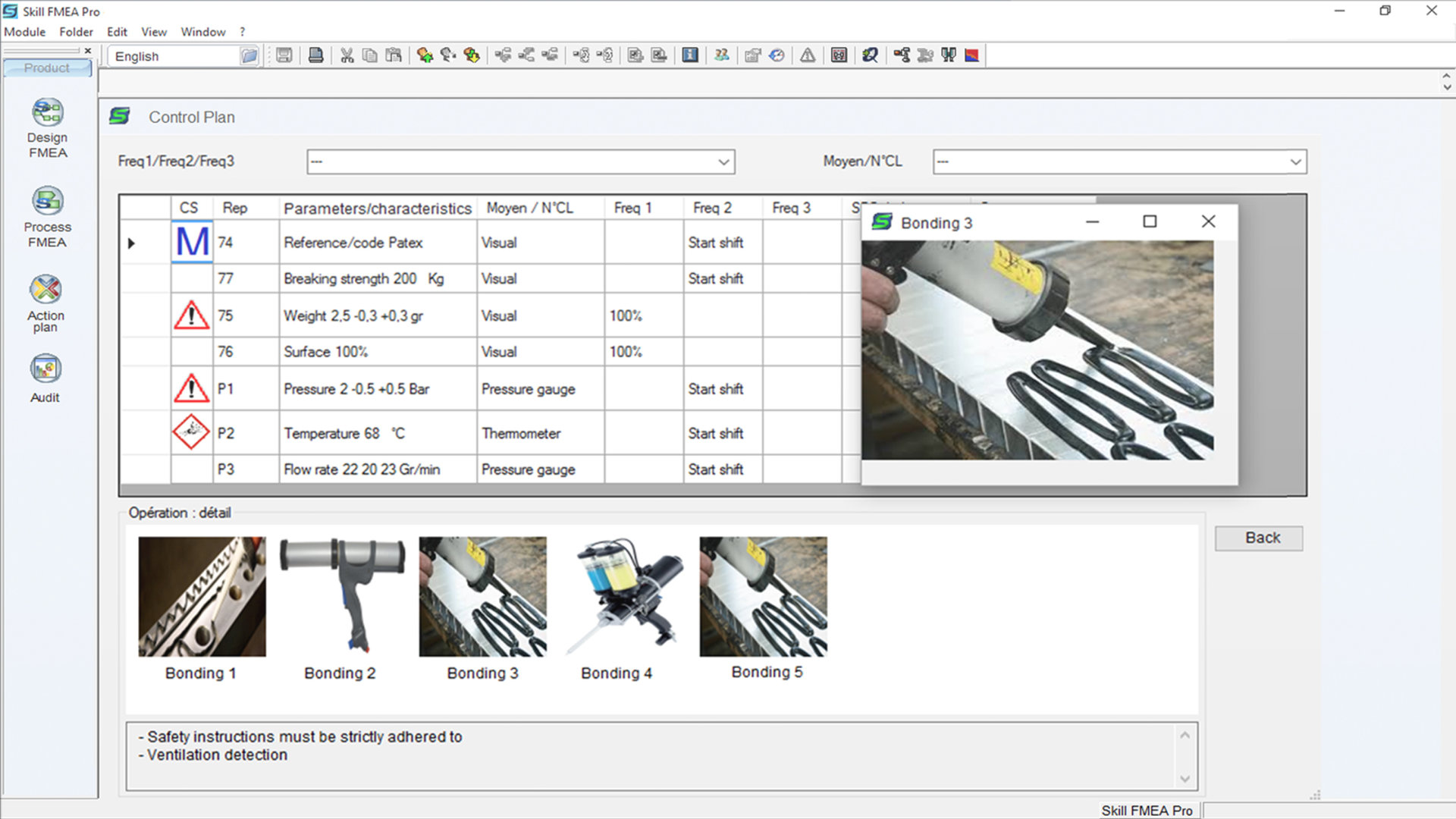The width and height of the screenshot is (1456, 819).
Task: Open the Bonding 5 thumbnail
Action: click(763, 596)
